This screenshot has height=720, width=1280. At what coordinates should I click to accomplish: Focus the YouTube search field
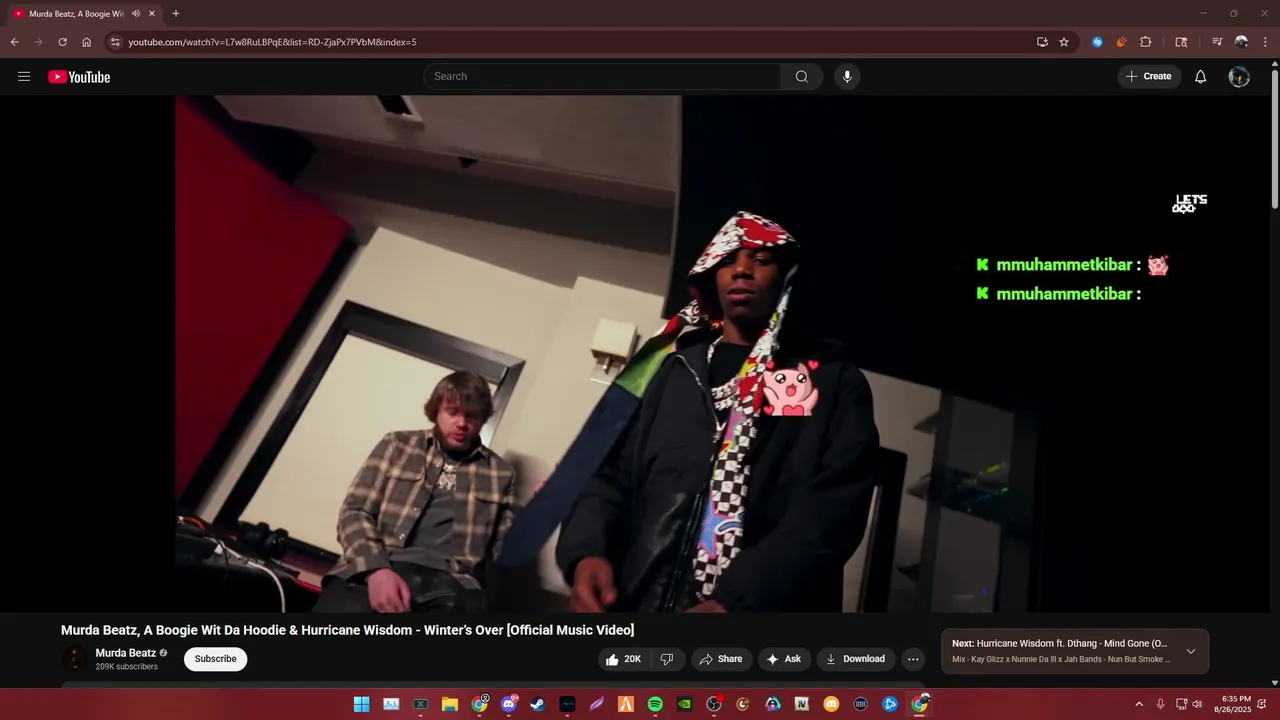[x=602, y=77]
